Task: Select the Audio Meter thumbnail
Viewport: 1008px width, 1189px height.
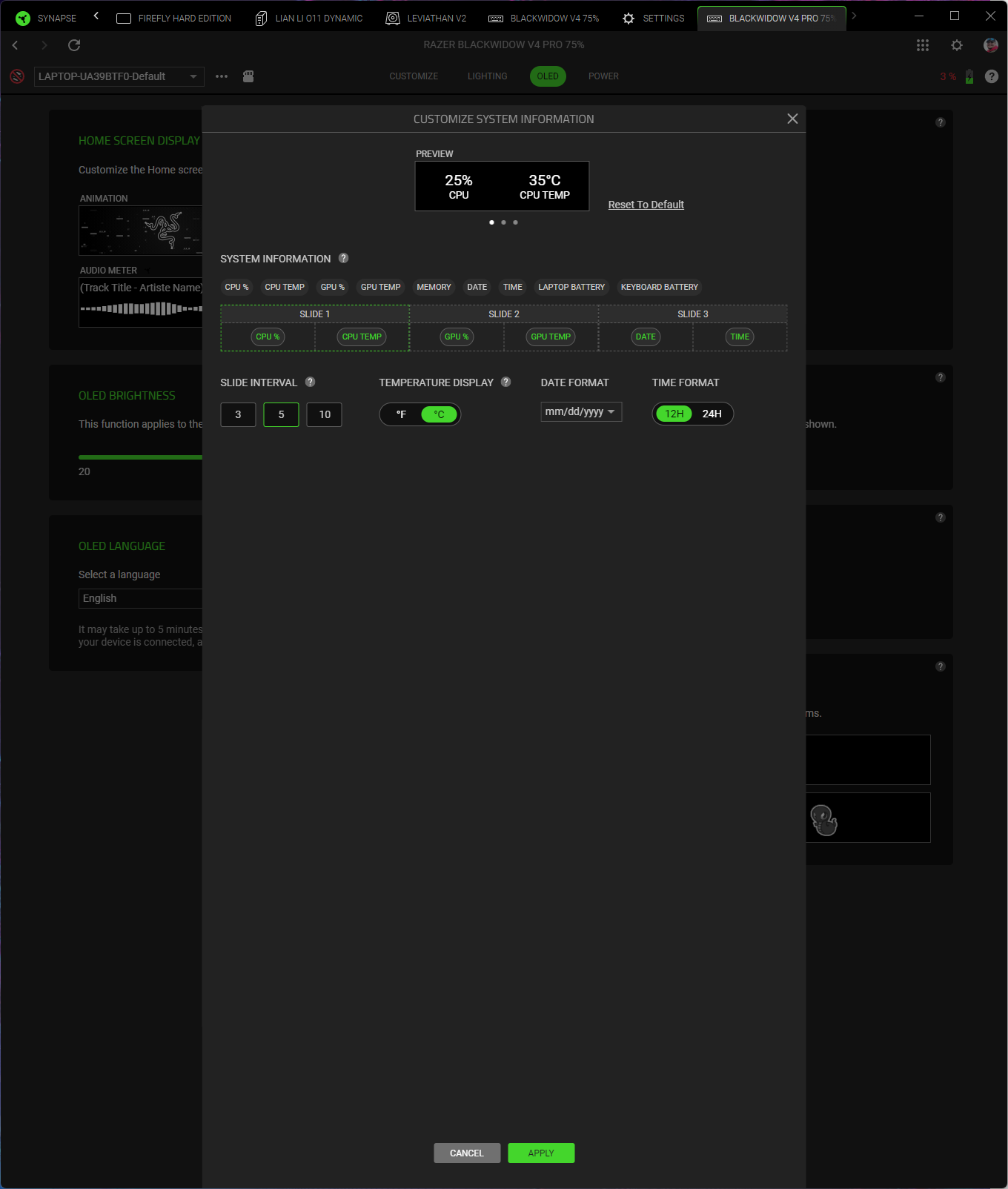Action: tap(140, 302)
